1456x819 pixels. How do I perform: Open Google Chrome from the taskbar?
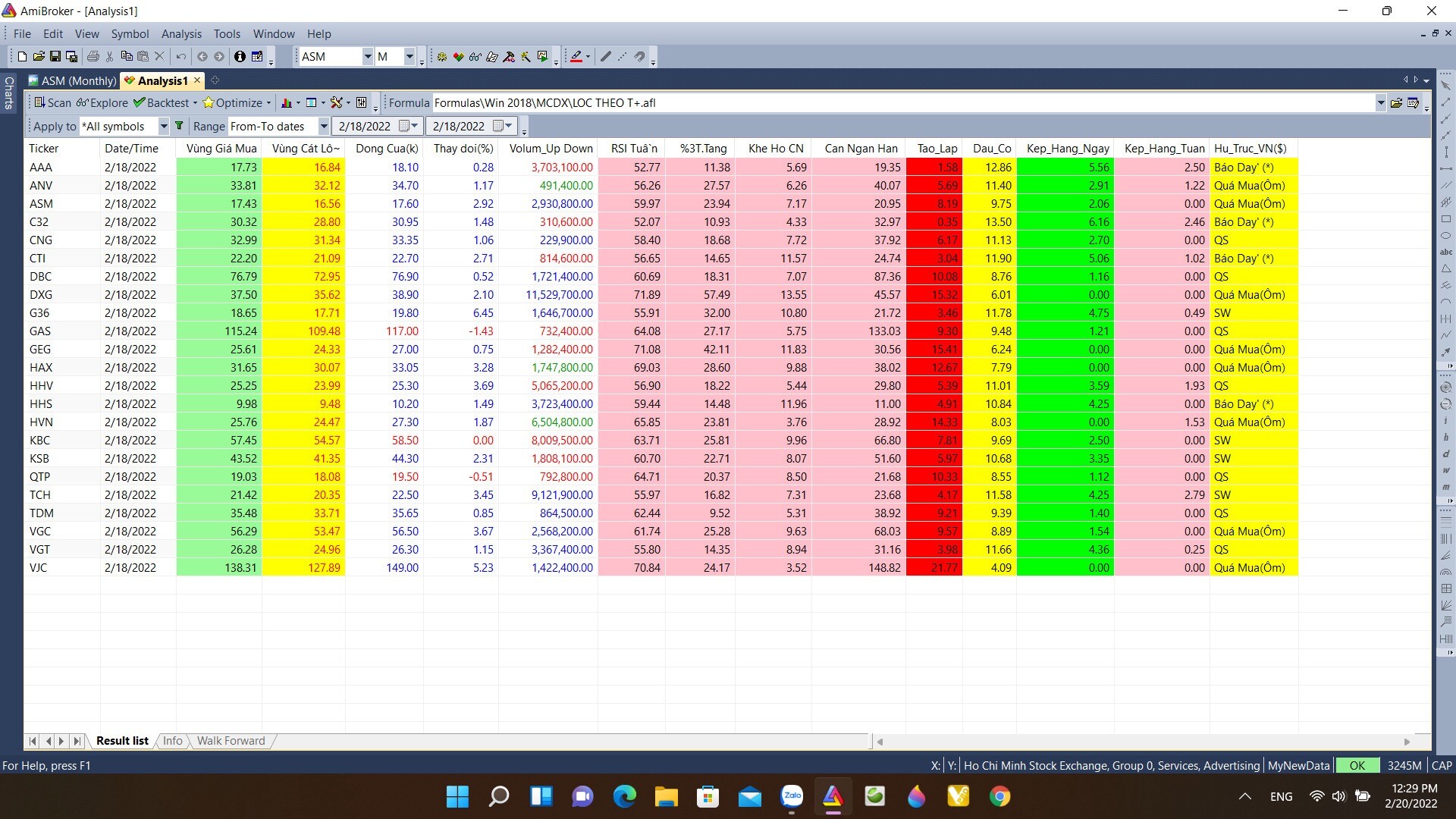[x=999, y=796]
